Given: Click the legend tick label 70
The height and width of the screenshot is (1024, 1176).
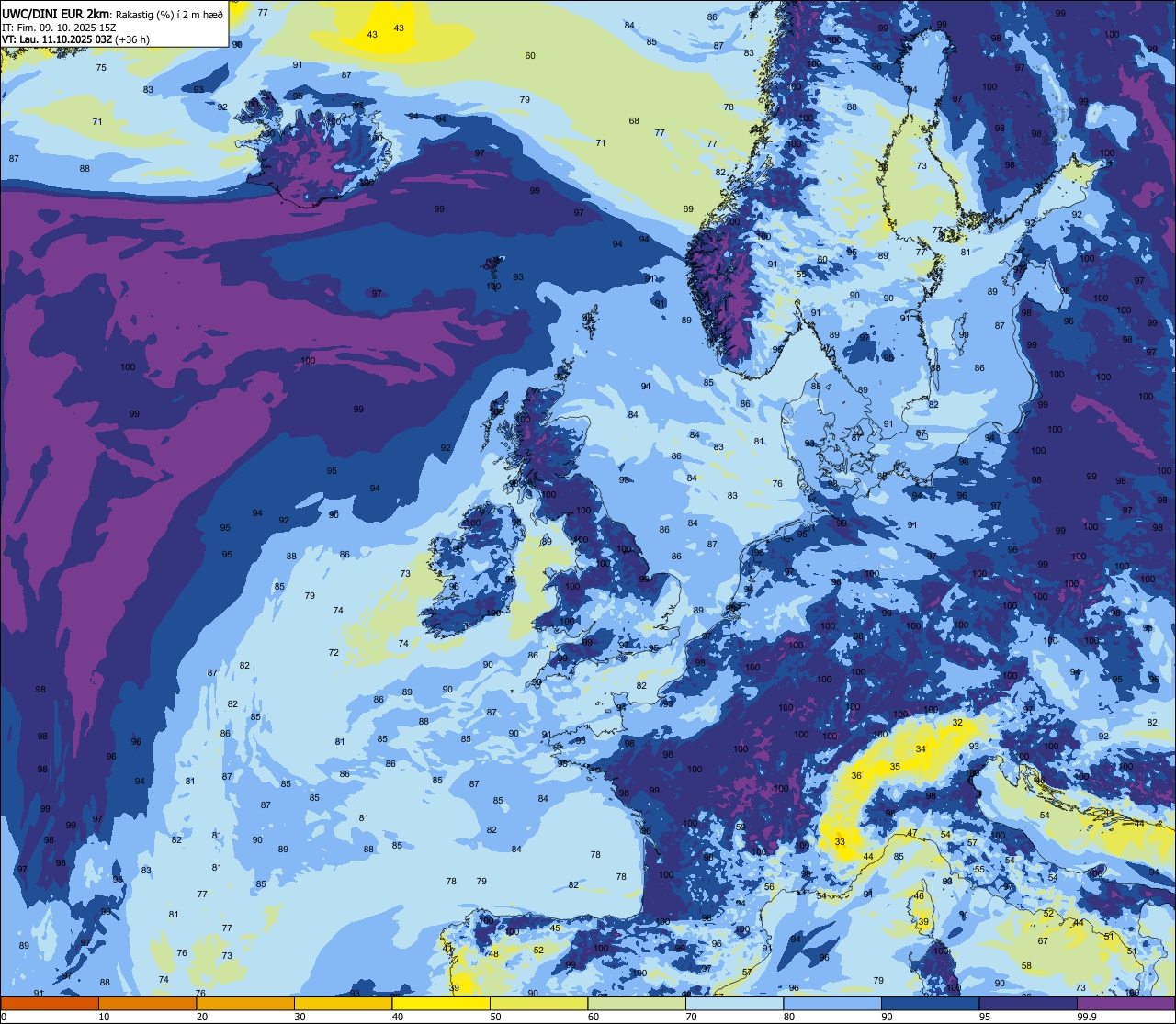Looking at the screenshot, I should pyautogui.click(x=691, y=1017).
